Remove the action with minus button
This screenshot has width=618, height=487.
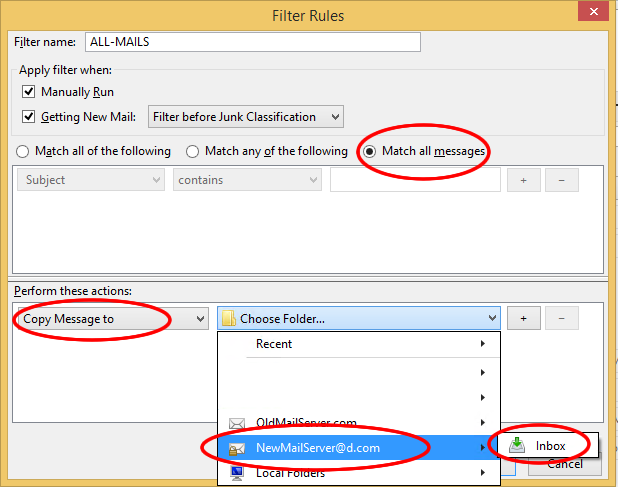click(562, 318)
